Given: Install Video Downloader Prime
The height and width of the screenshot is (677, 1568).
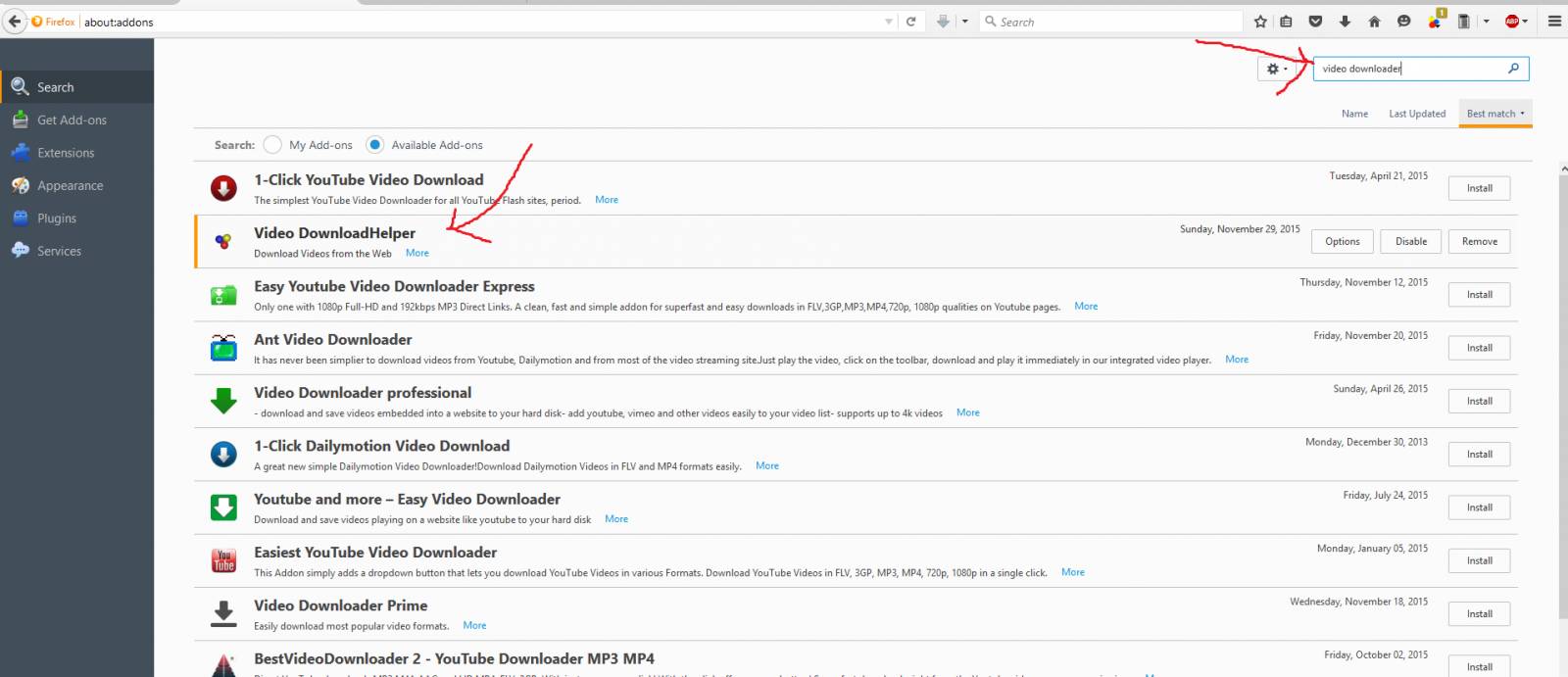Looking at the screenshot, I should click(1479, 614).
